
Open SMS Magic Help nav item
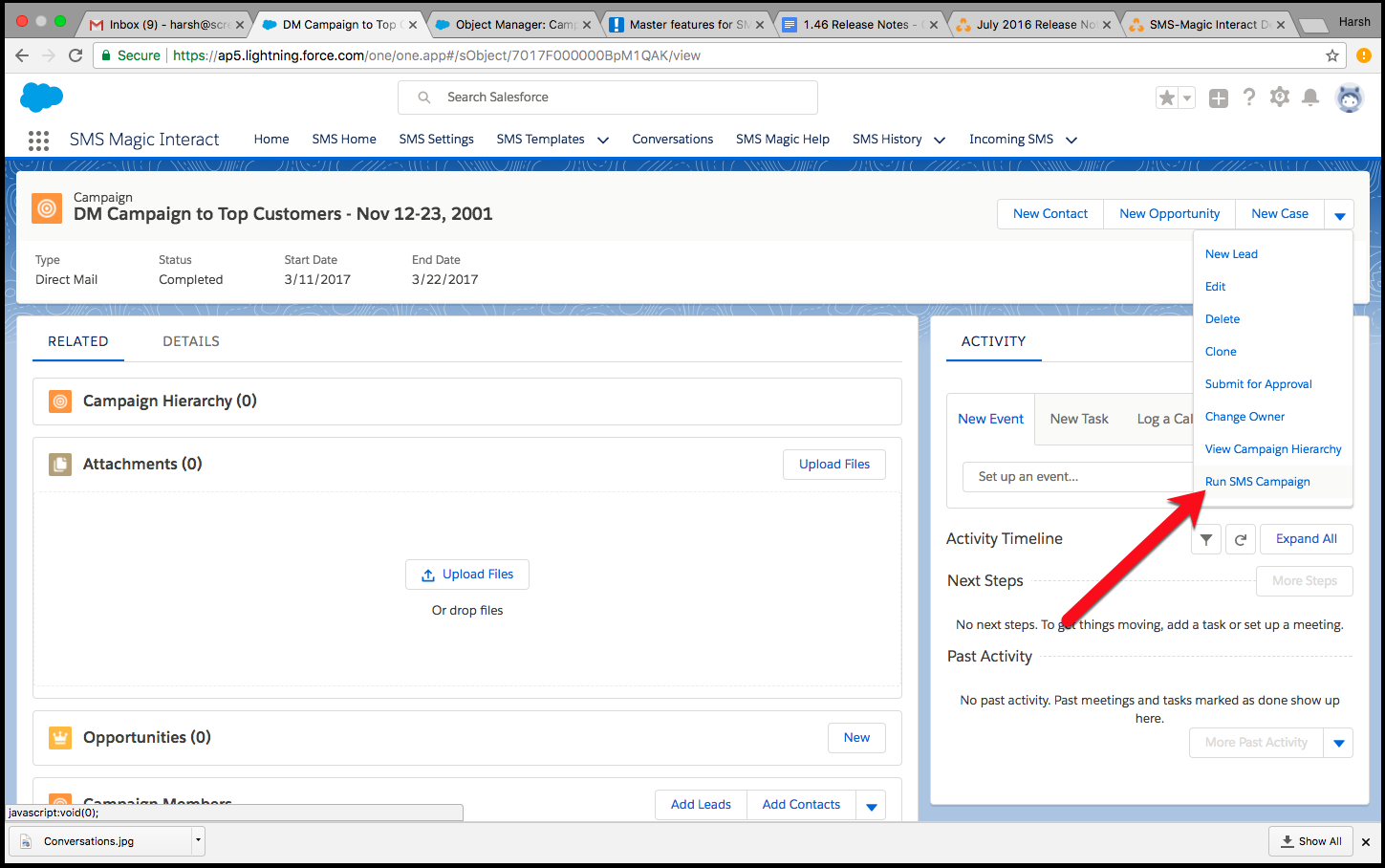pyautogui.click(x=783, y=140)
